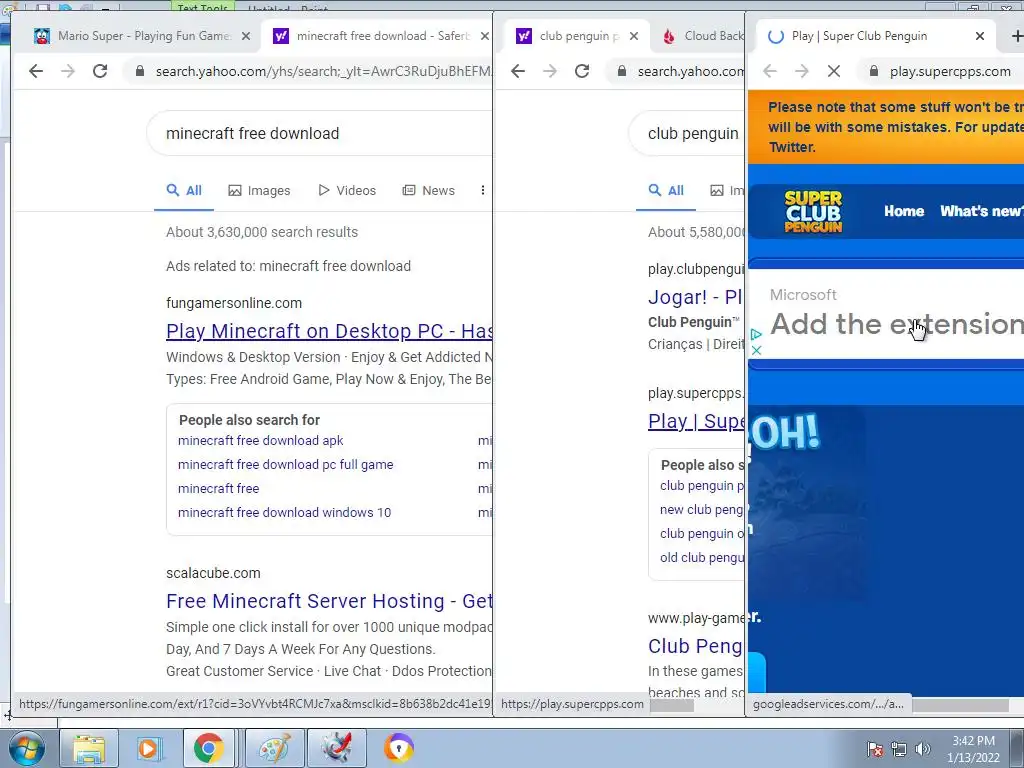Screen dimensions: 1024x768
Task: Click lock icon beside search.yahoo.com/yhs address
Action: (139, 71)
